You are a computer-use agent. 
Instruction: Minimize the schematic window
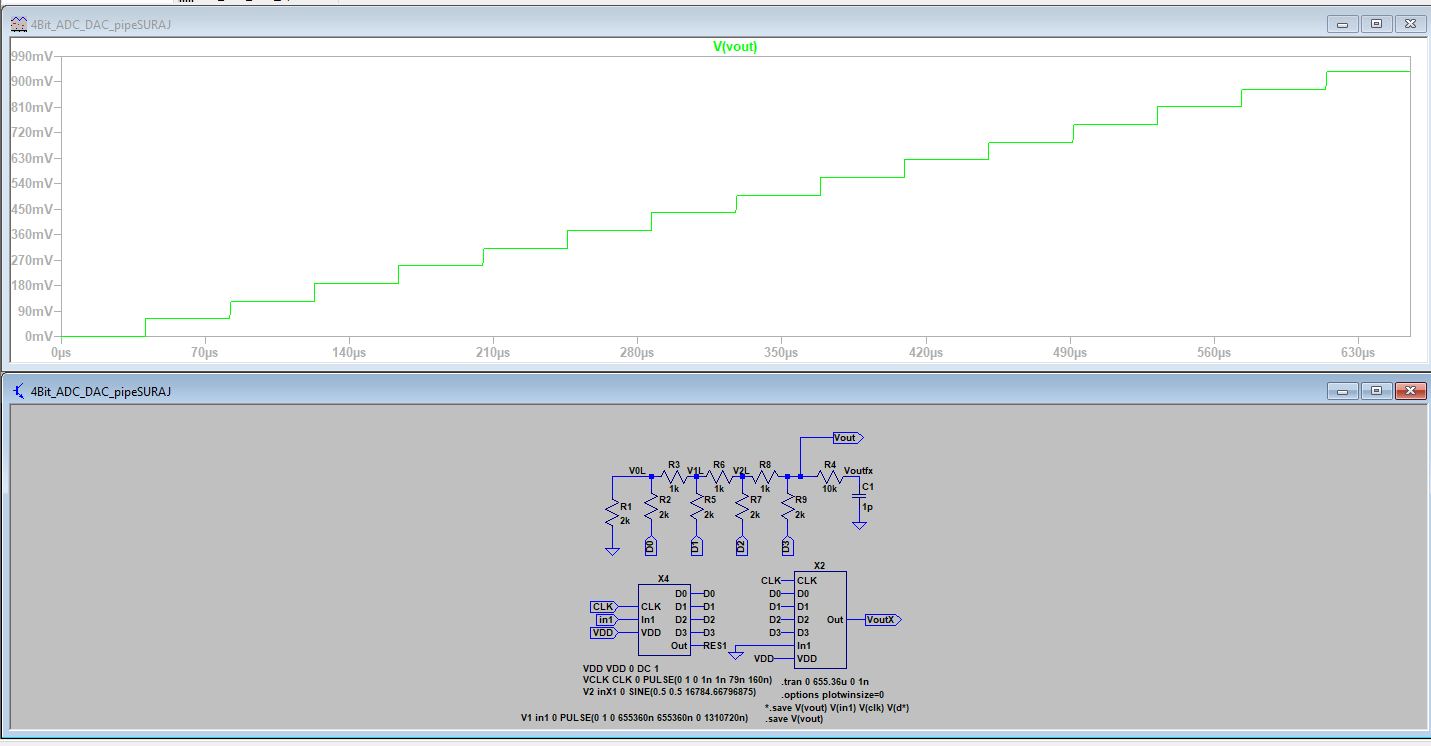[x=1341, y=391]
